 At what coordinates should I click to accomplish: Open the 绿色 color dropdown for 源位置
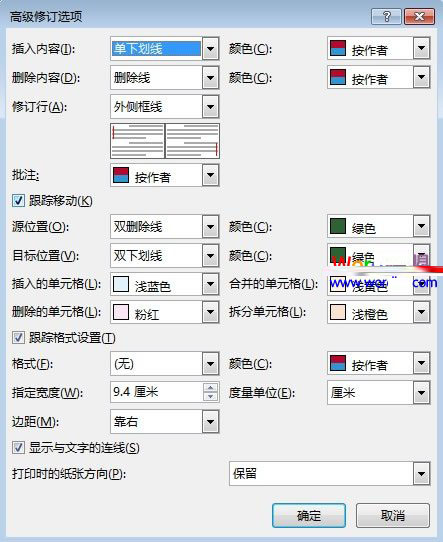tap(421, 226)
